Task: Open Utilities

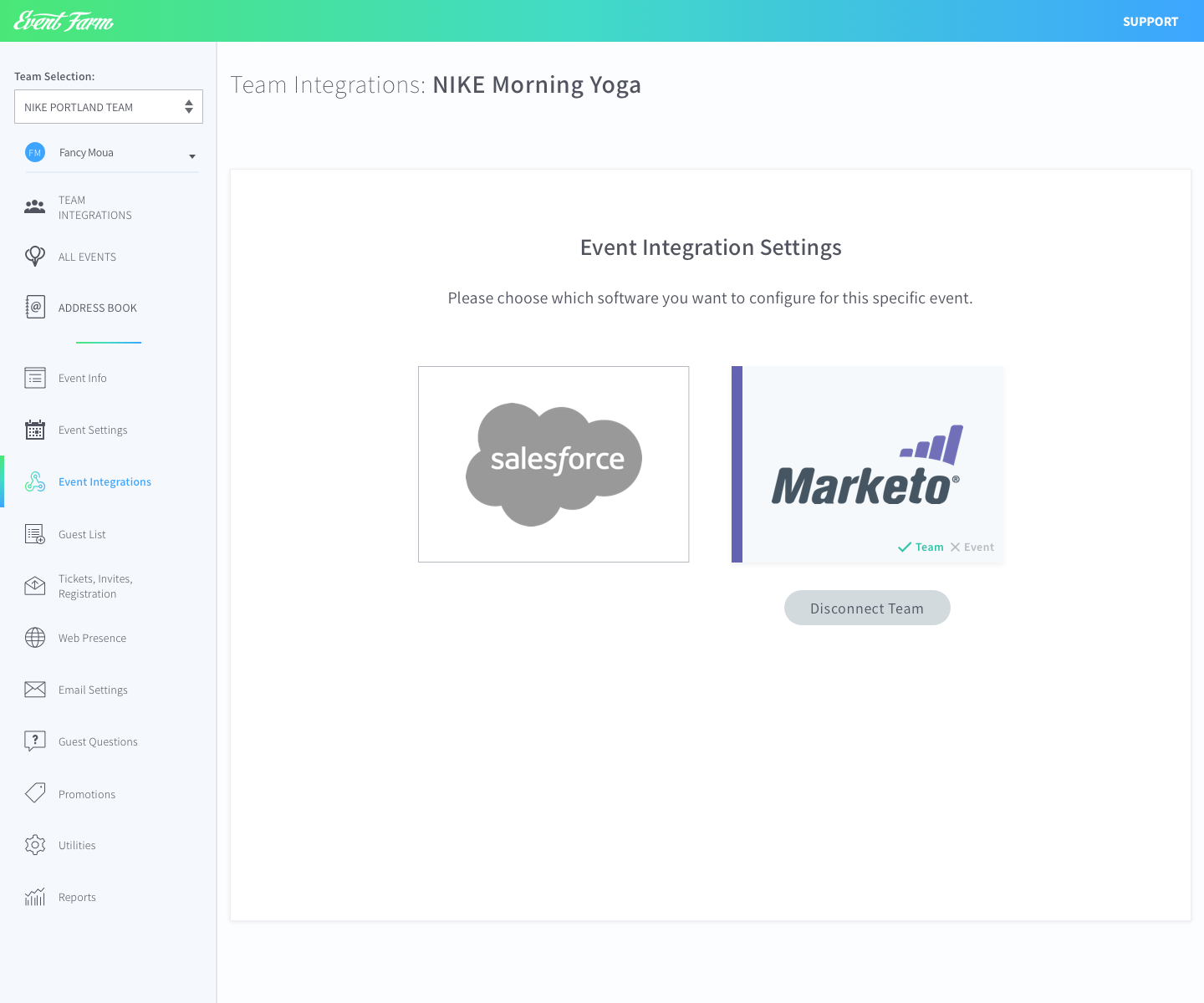Action: coord(77,845)
